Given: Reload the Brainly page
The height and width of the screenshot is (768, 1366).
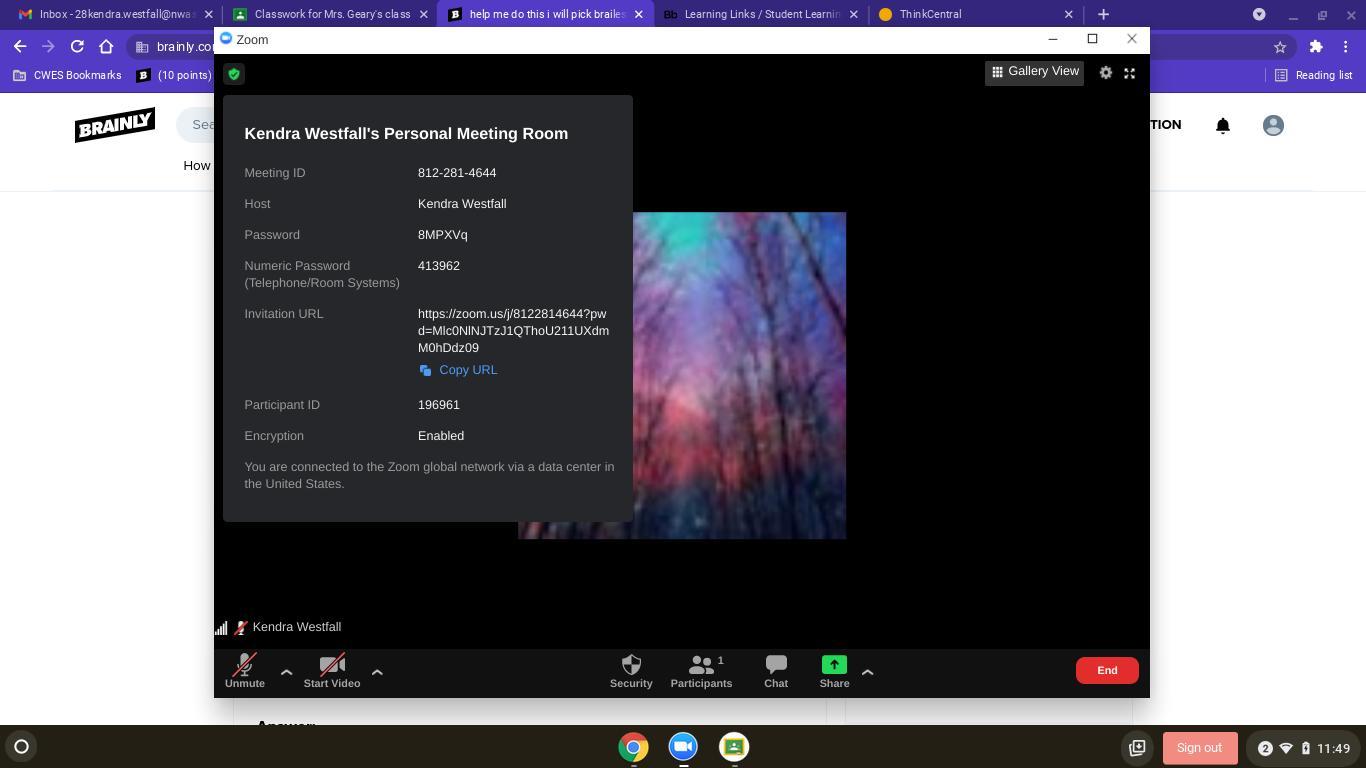Looking at the screenshot, I should [x=77, y=46].
